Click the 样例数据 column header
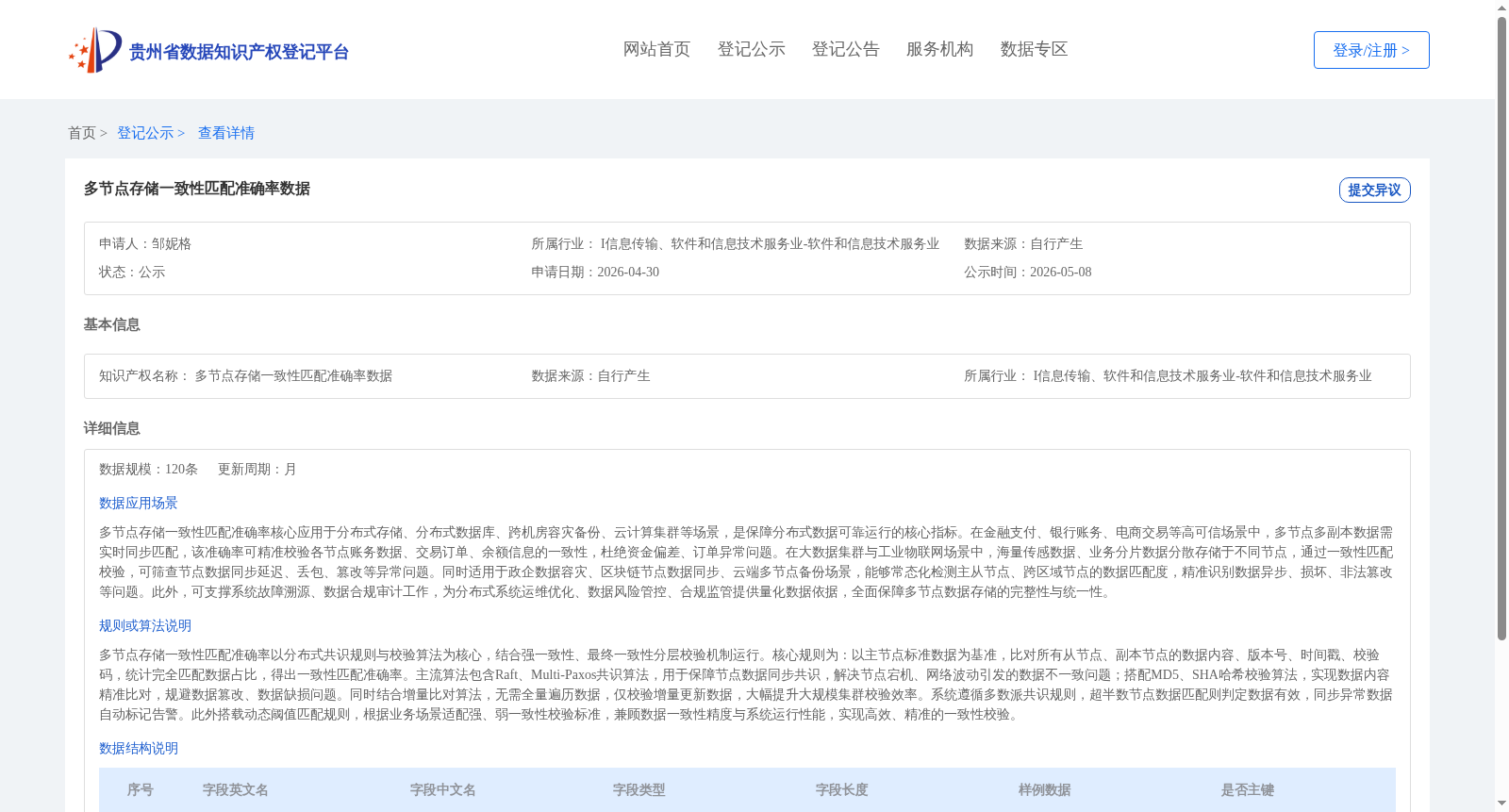This screenshot has height=812, width=1509. click(1045, 789)
